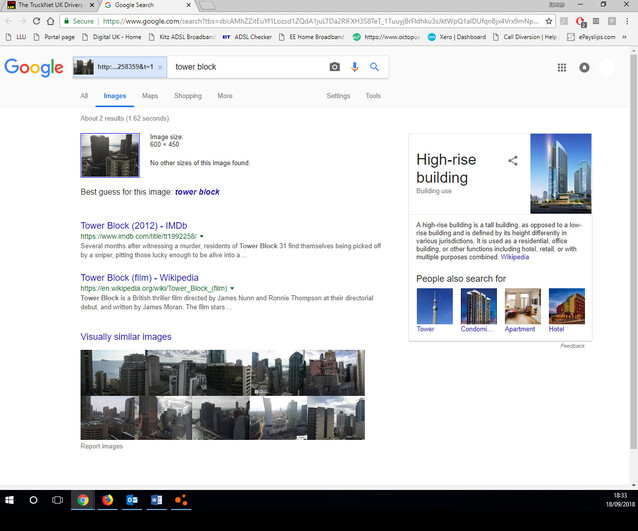
Task: Open the Tower Block (2012) - IMDb link
Action: point(134,225)
